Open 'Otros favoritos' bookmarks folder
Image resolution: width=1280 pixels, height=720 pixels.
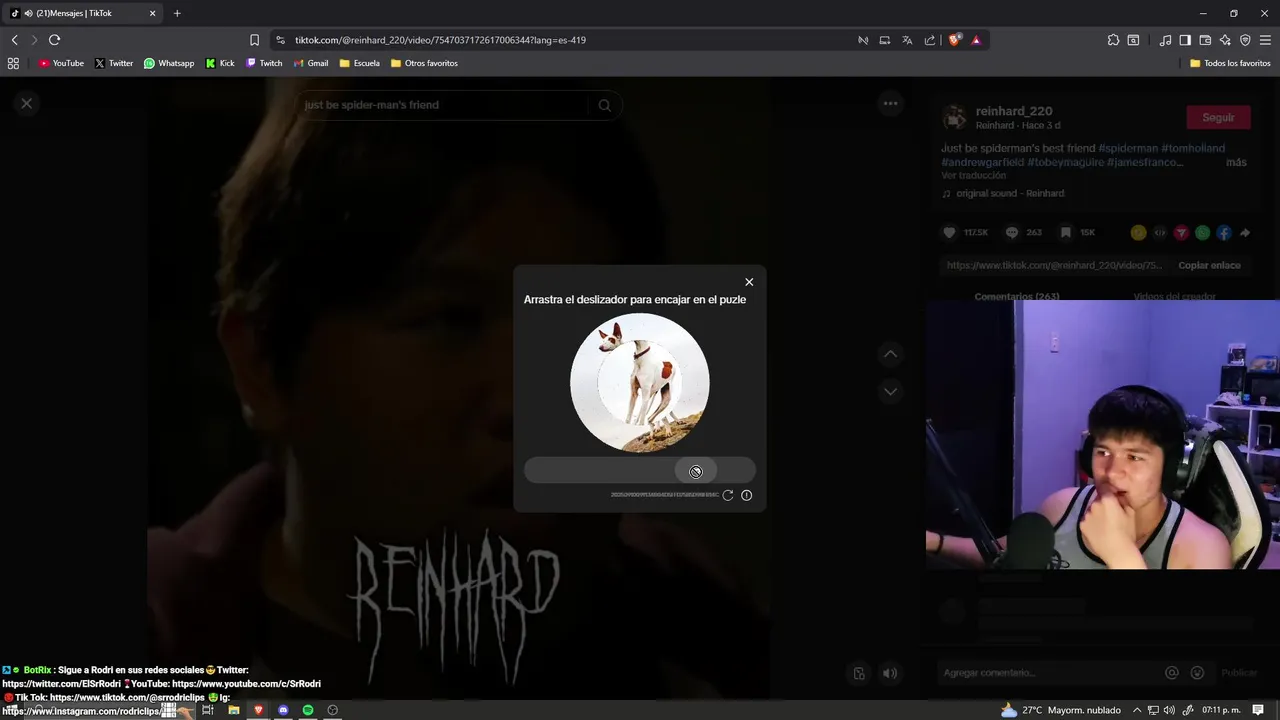[x=424, y=63]
